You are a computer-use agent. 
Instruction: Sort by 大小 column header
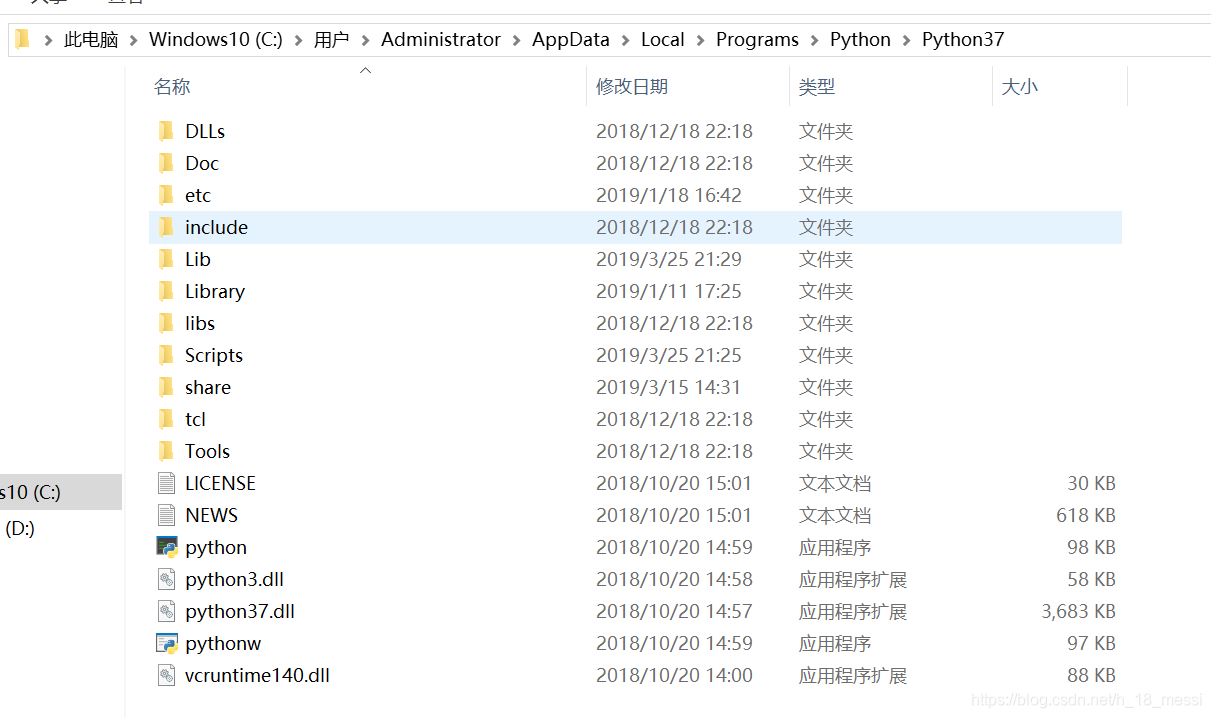1020,87
